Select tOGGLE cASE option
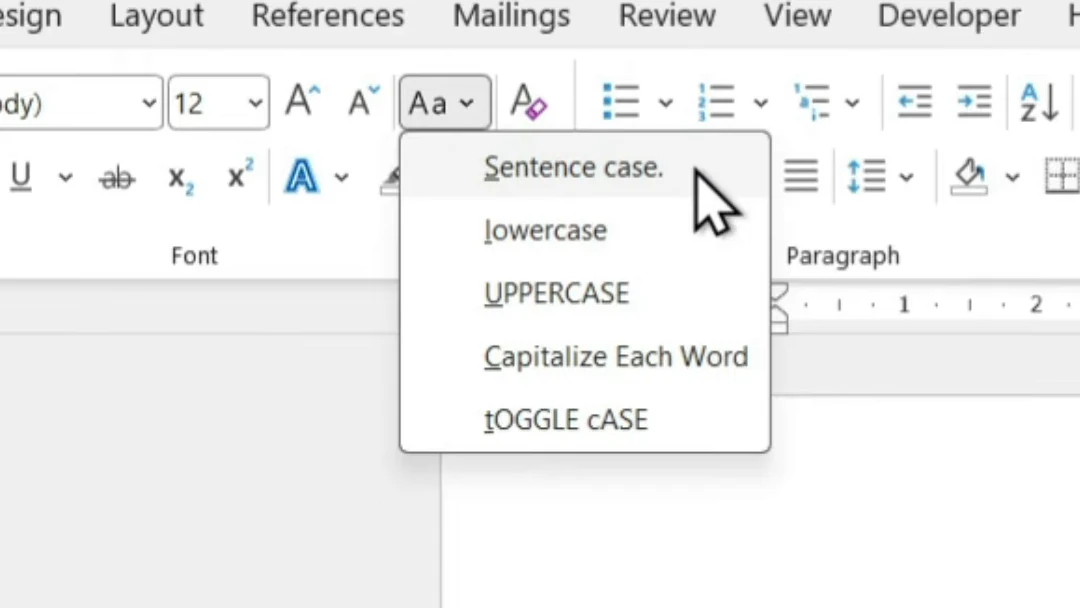This screenshot has height=608, width=1080. (585, 420)
